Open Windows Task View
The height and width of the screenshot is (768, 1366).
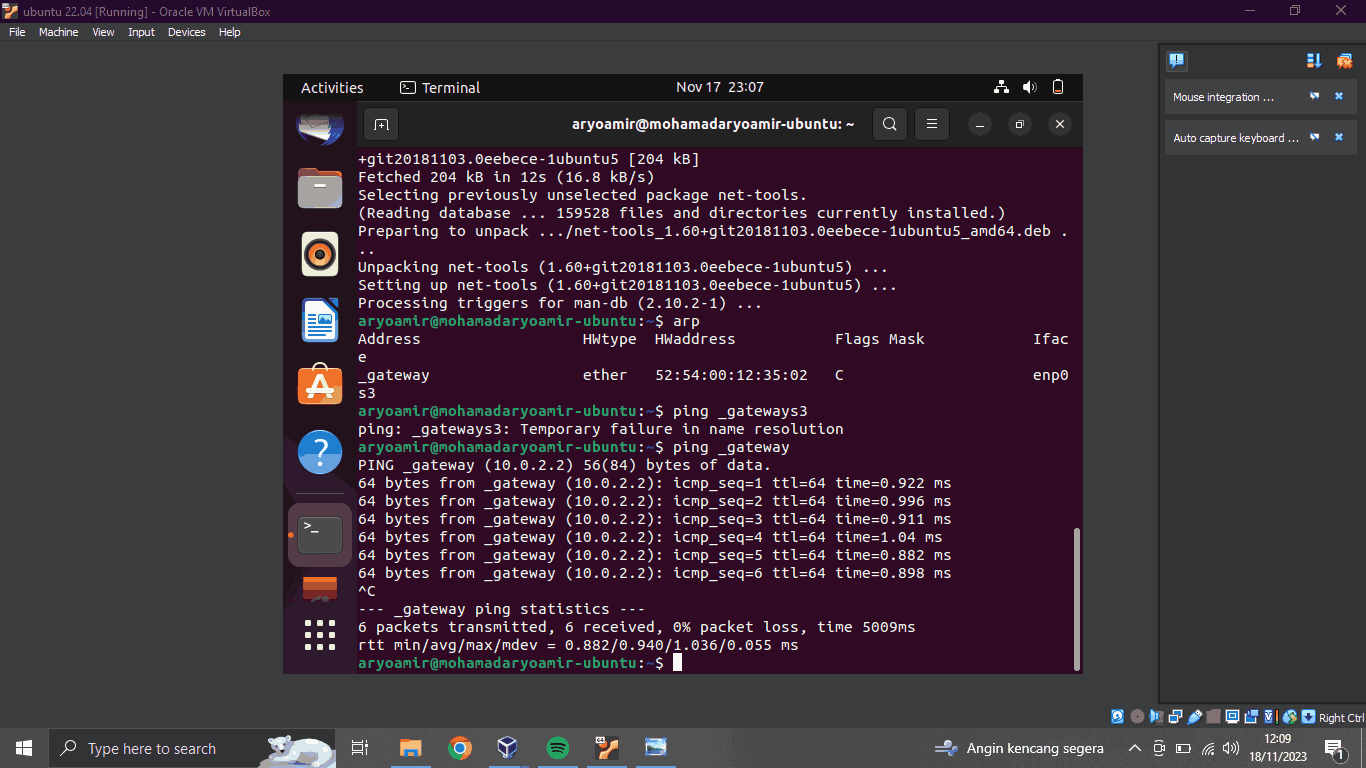tap(360, 748)
